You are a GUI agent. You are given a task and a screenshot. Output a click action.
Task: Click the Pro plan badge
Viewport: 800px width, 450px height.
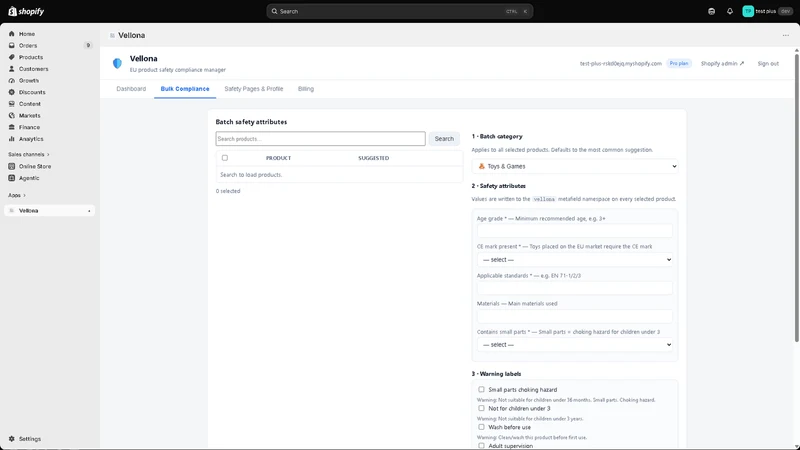679,63
